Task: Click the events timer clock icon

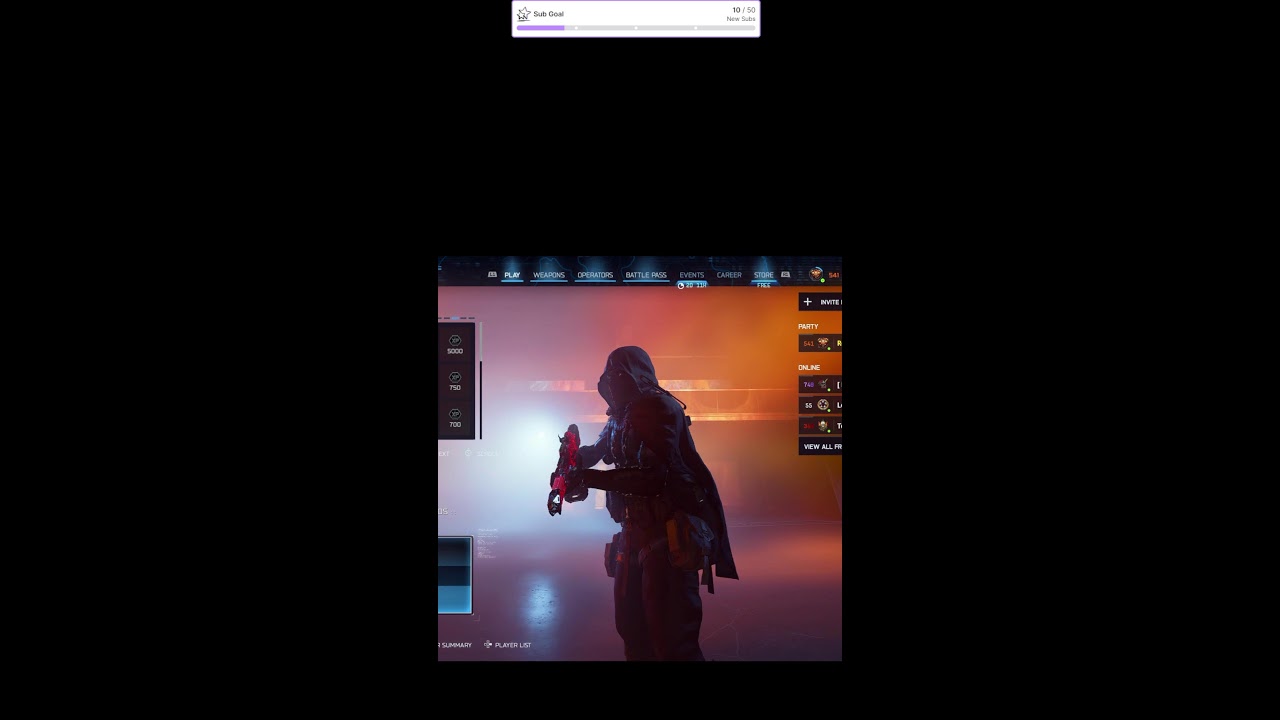Action: (x=681, y=285)
